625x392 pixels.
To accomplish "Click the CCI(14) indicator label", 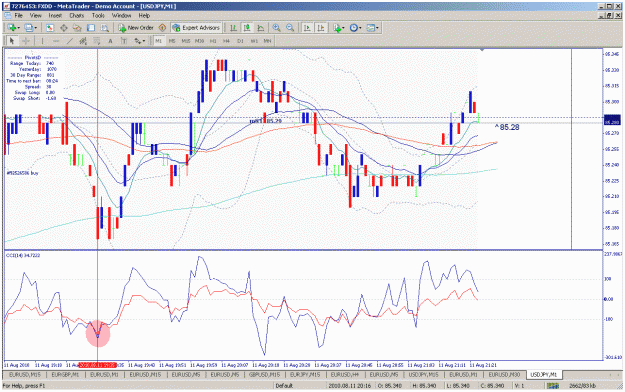I will [23, 255].
